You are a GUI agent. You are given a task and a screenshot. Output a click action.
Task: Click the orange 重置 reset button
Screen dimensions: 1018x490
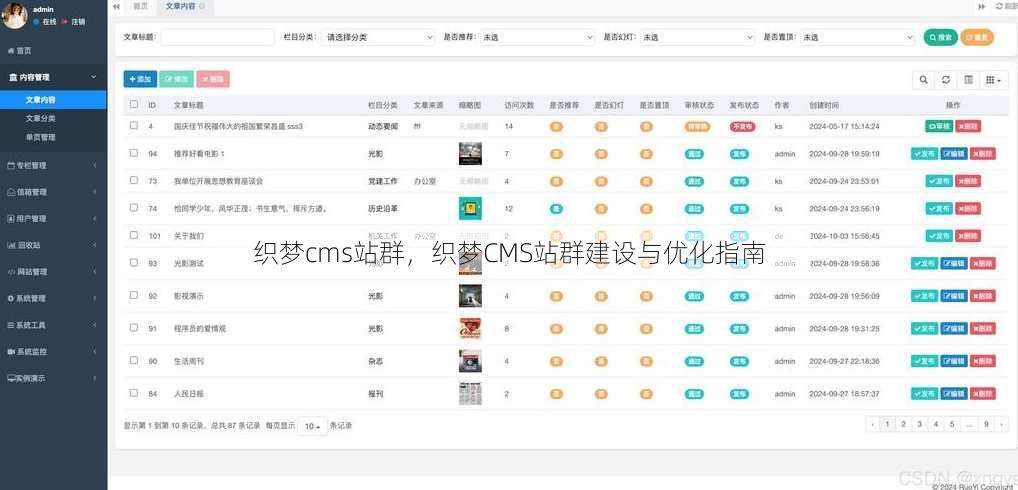[977, 38]
